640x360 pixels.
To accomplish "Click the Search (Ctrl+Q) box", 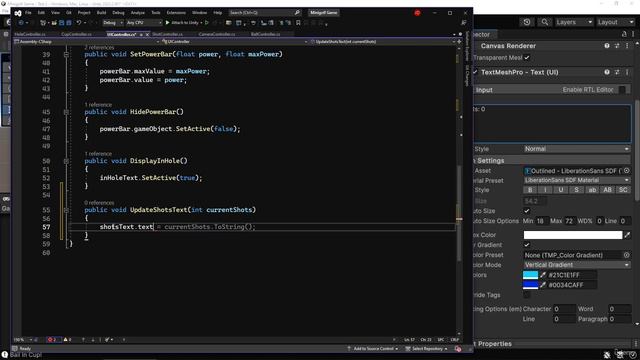I will tap(264, 13).
